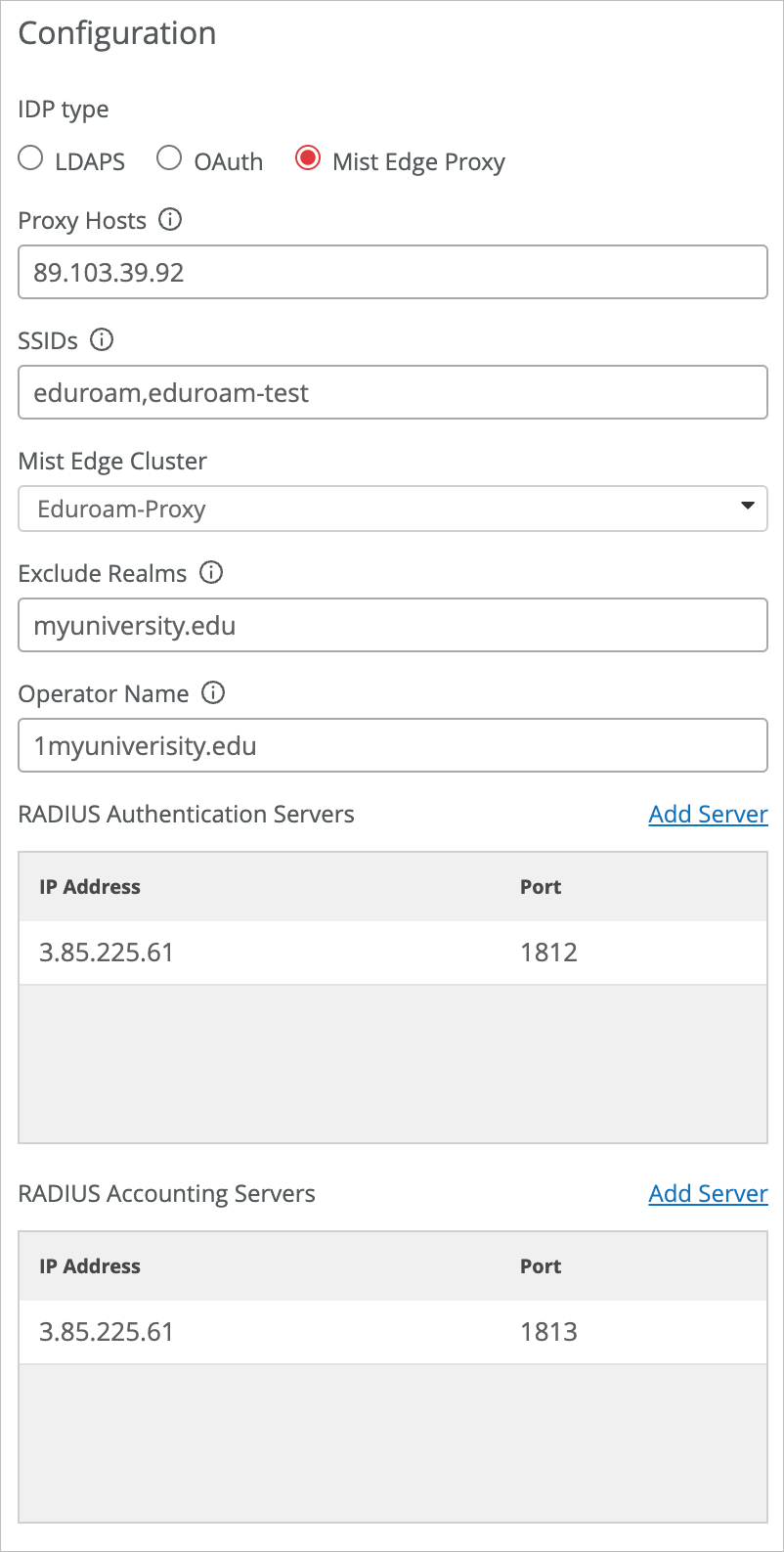Click the Eduroam-Proxy dropdown arrow
Image resolution: width=784 pixels, height=1552 pixels.
748,507
